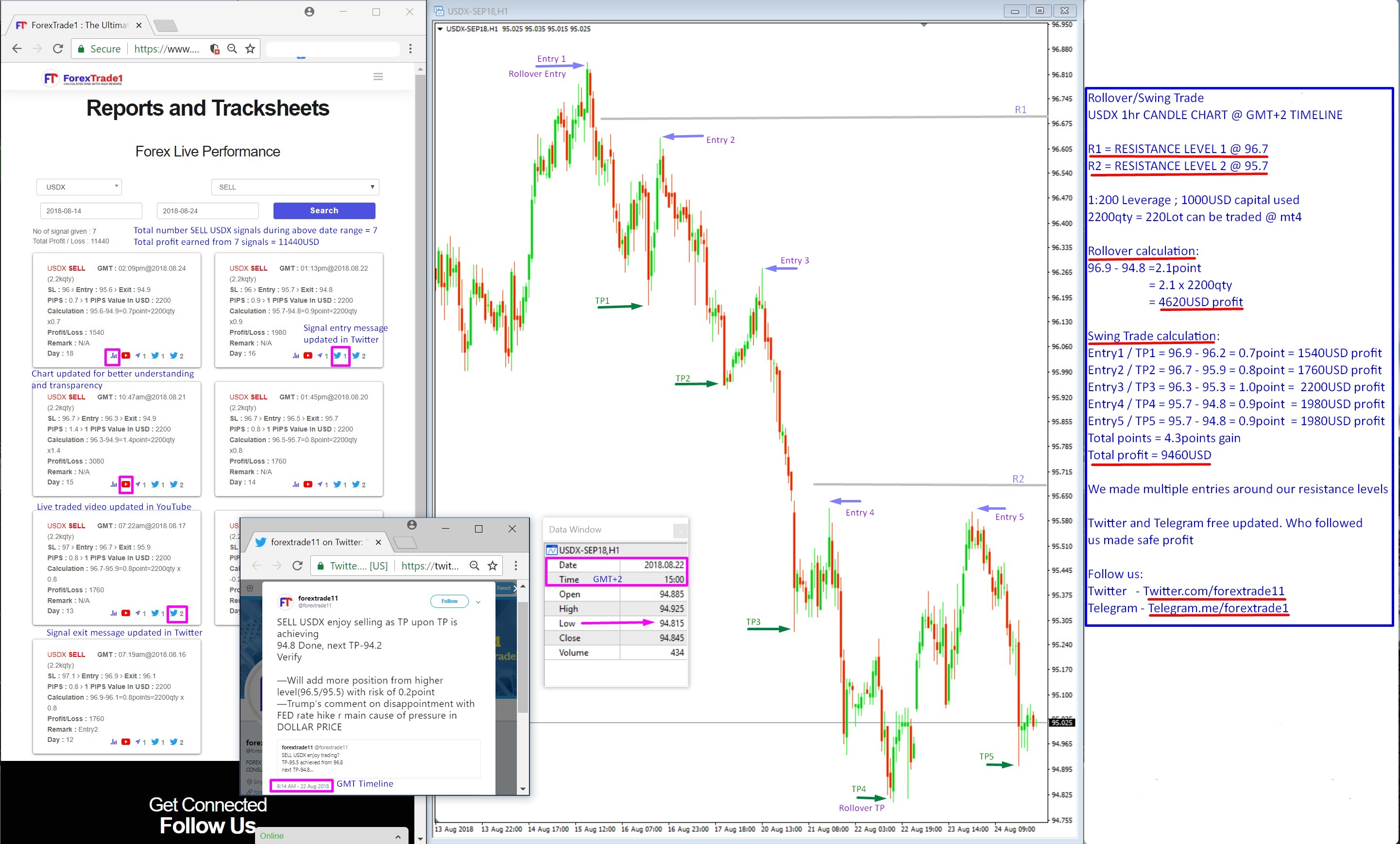Viewport: 1400px width, 844px height.
Task: Reload the ForexTrade1 page
Action: (x=58, y=49)
